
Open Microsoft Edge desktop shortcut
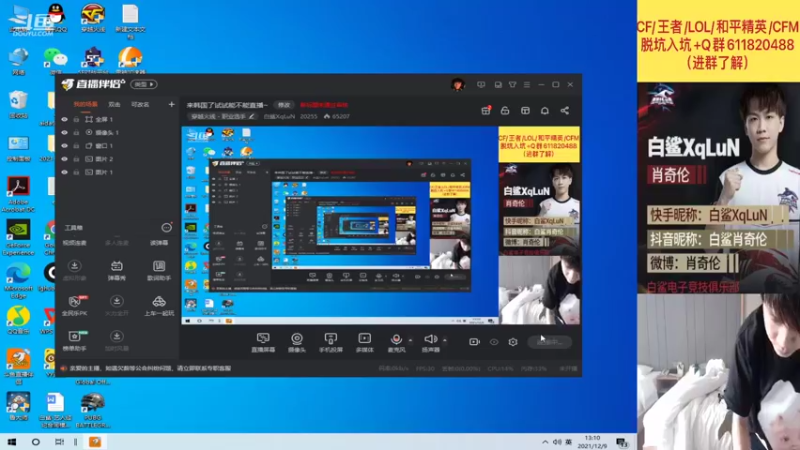pyautogui.click(x=18, y=281)
